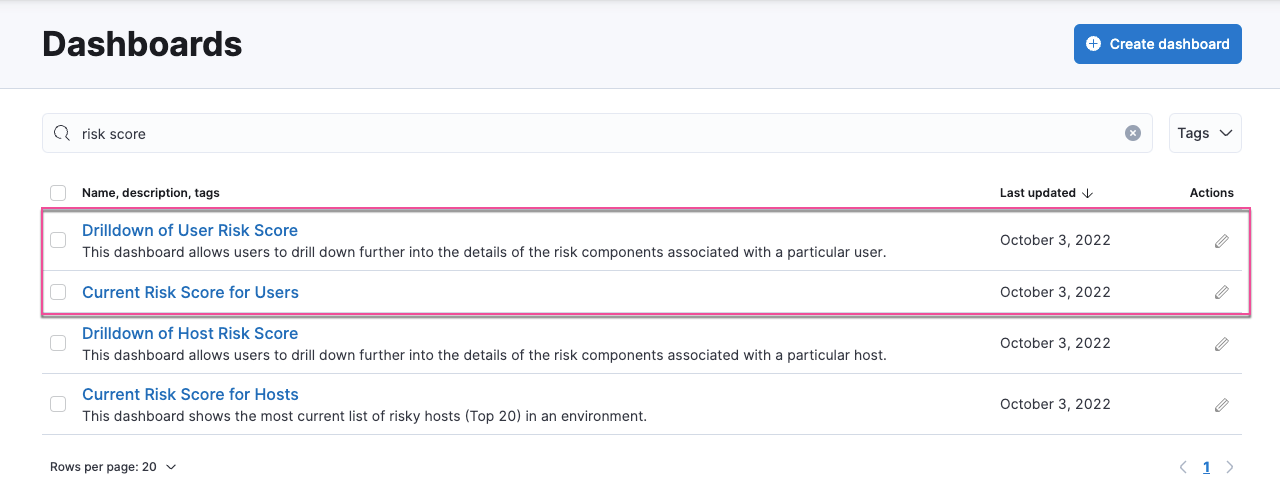This screenshot has height=492, width=1280.
Task: Click the search magnifier icon
Action: coord(62,133)
